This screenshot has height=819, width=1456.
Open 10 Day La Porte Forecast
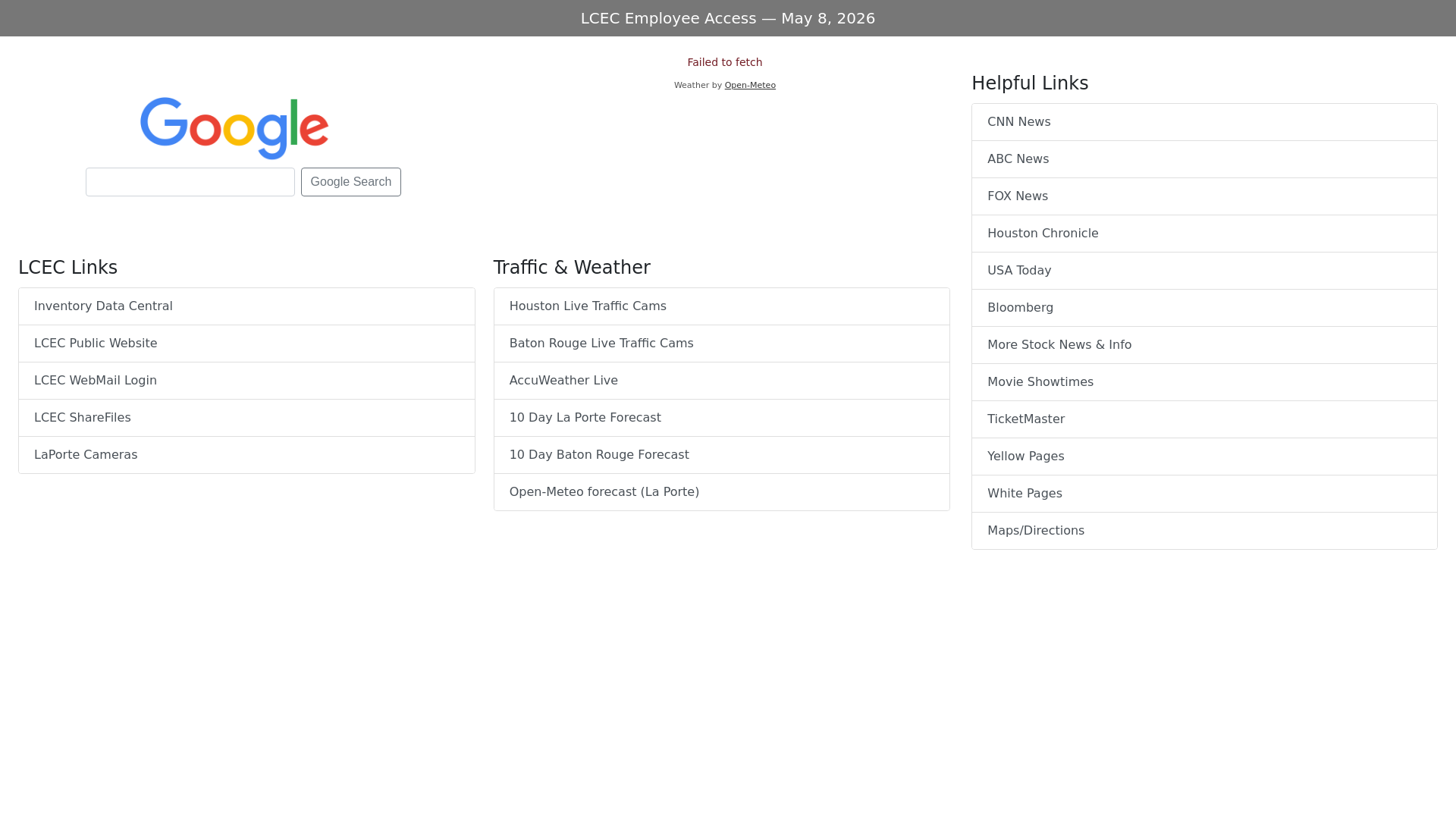[721, 418]
